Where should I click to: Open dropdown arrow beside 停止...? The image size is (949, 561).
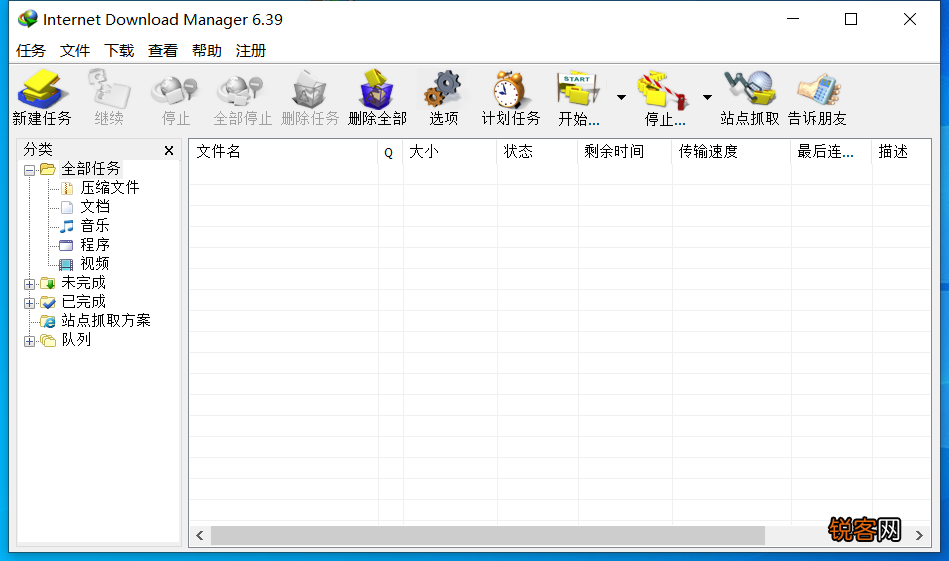pos(707,97)
